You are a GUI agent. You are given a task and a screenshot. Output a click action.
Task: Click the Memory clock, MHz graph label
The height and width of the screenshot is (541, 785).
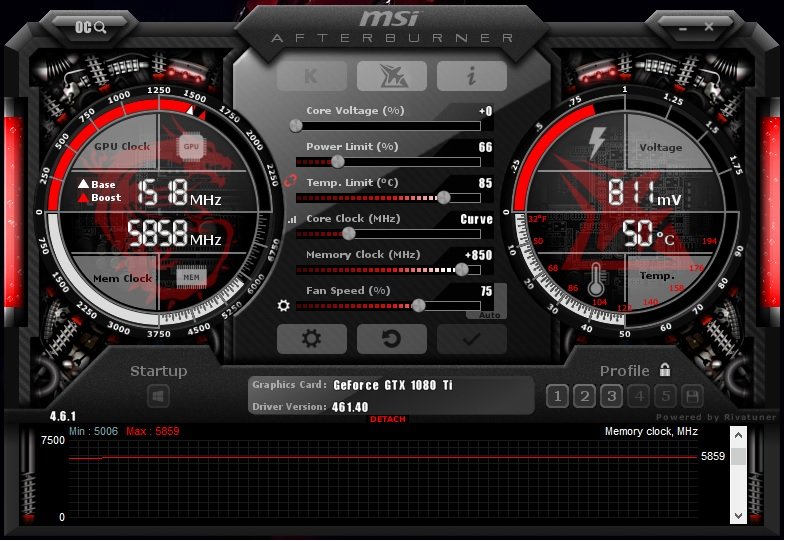(x=651, y=431)
